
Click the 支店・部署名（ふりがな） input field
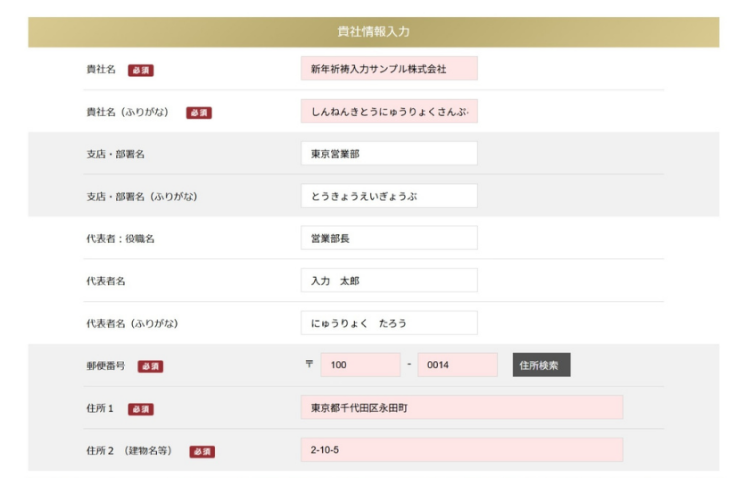(388, 196)
